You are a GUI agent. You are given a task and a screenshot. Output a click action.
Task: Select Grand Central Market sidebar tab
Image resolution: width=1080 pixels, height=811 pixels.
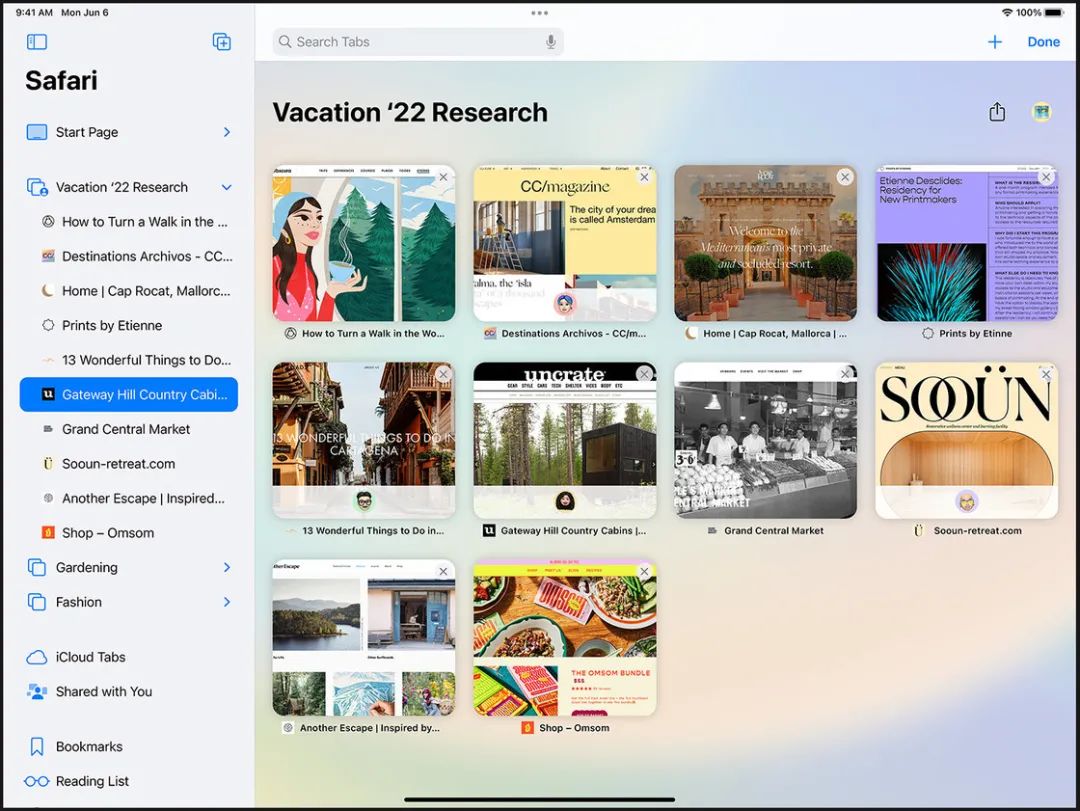point(126,429)
